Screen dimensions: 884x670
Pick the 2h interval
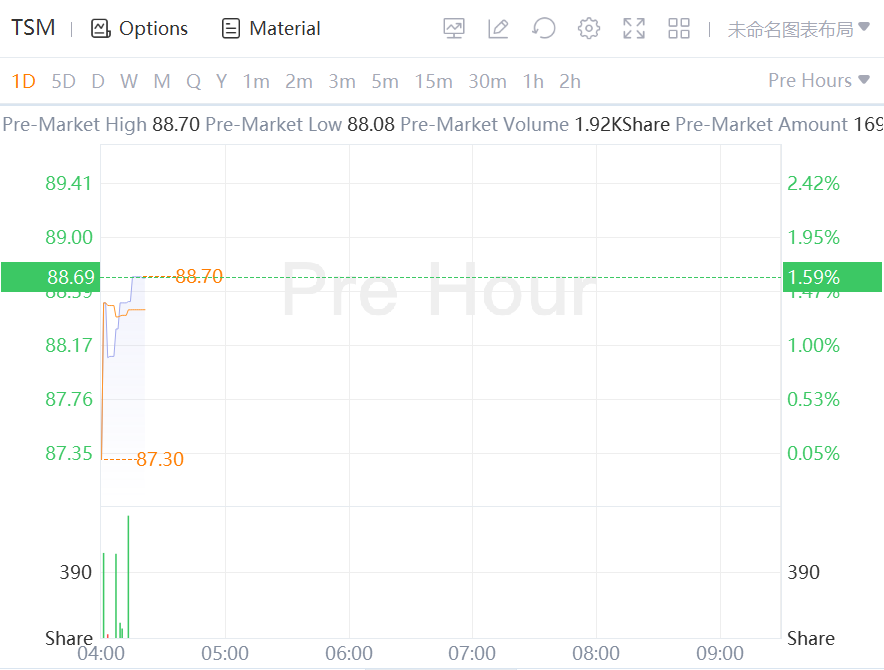pos(570,82)
